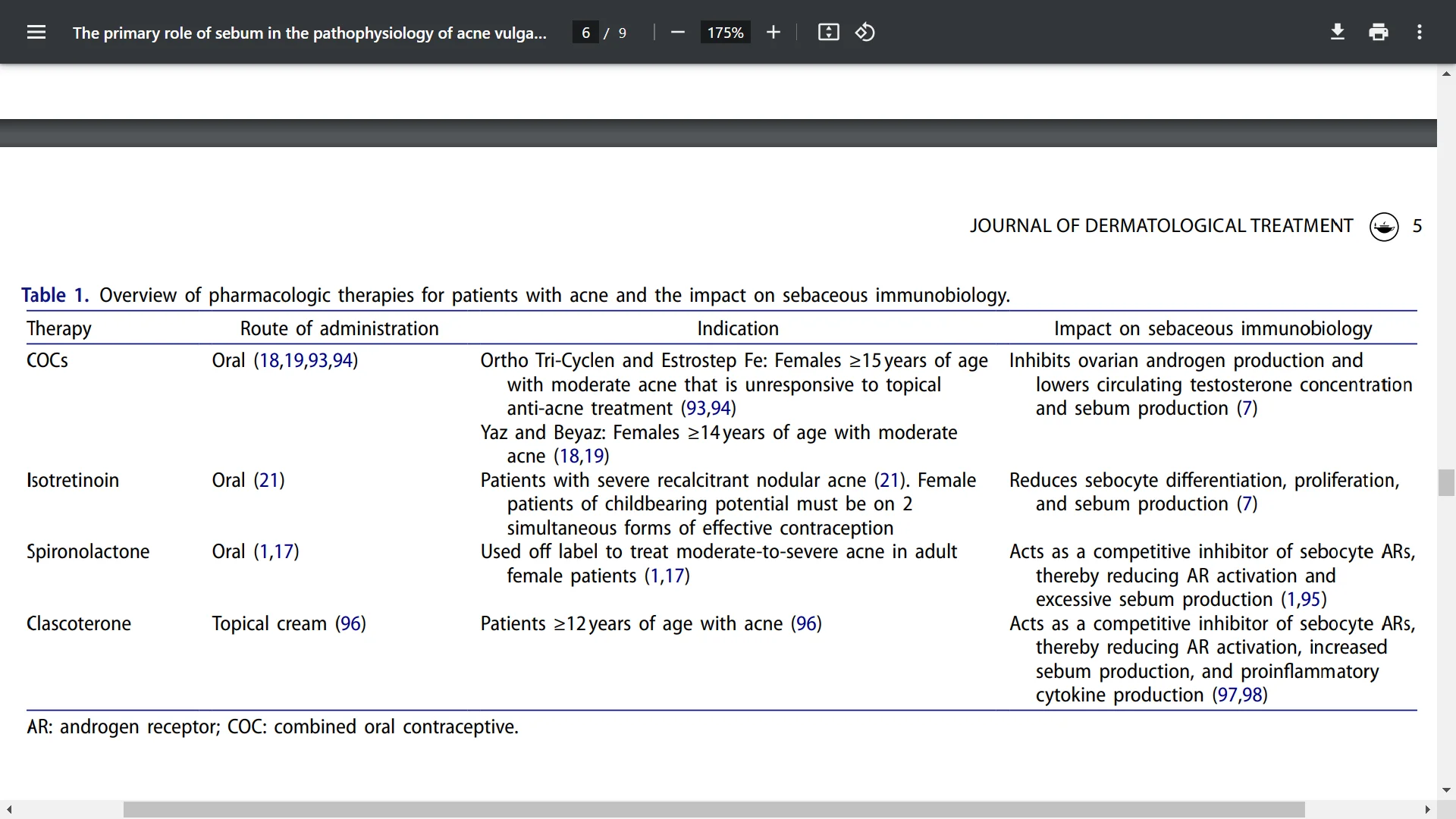Click reference (7) after sebum production
Screen dimensions: 1456x819
(x=1248, y=408)
